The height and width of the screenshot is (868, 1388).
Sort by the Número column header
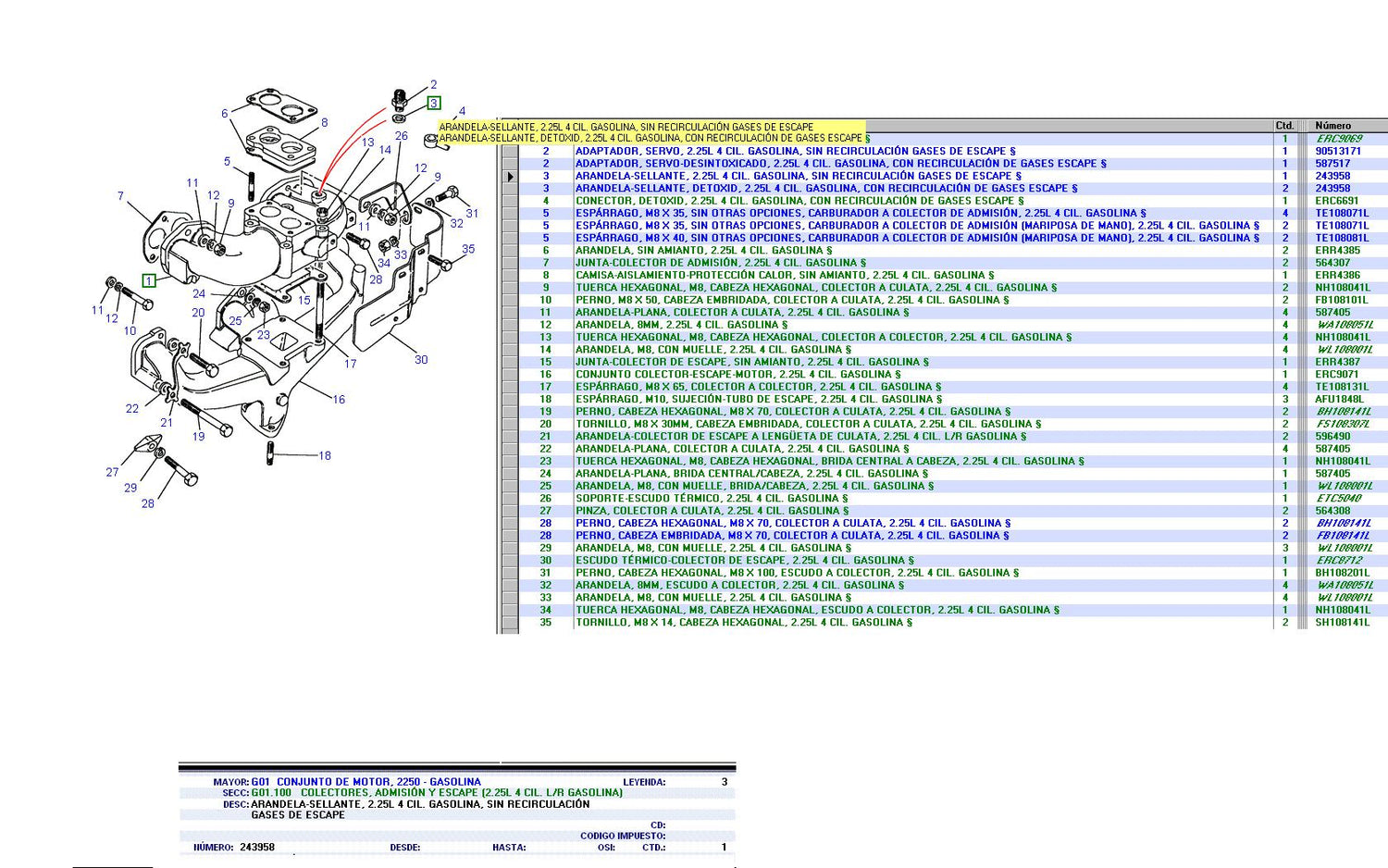(1332, 126)
